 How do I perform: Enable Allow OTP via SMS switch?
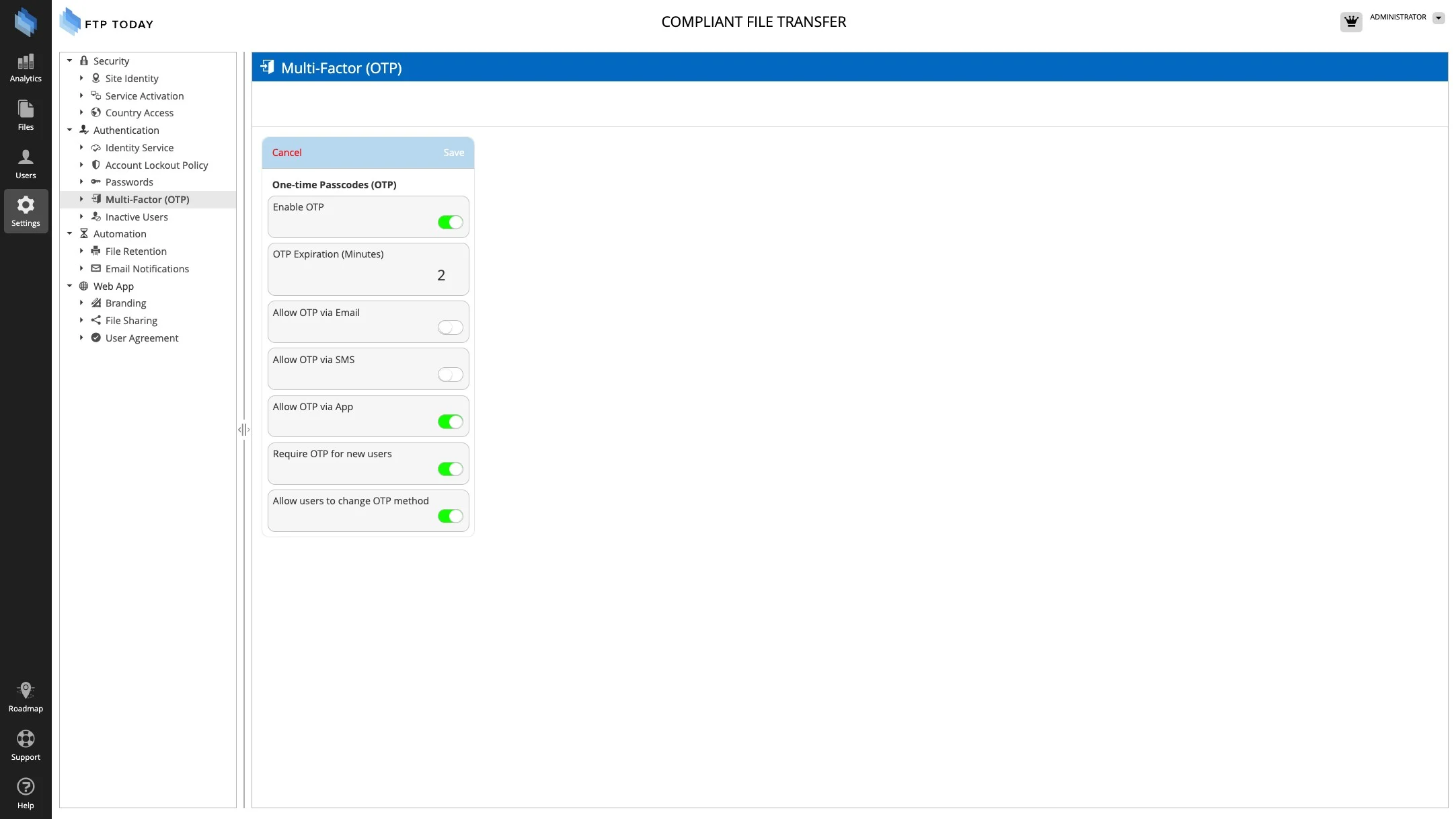coord(450,375)
